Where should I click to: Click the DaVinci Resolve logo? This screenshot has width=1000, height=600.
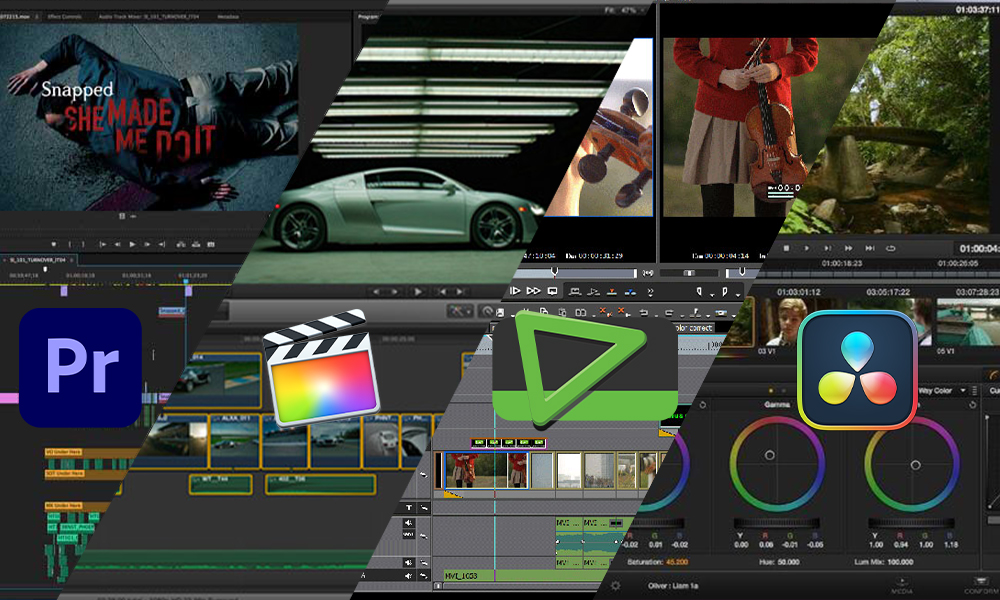(857, 370)
